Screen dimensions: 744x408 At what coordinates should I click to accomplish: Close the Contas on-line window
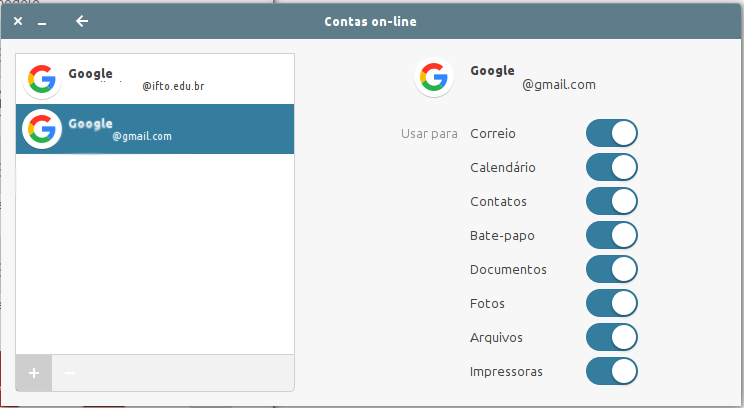(x=18, y=21)
